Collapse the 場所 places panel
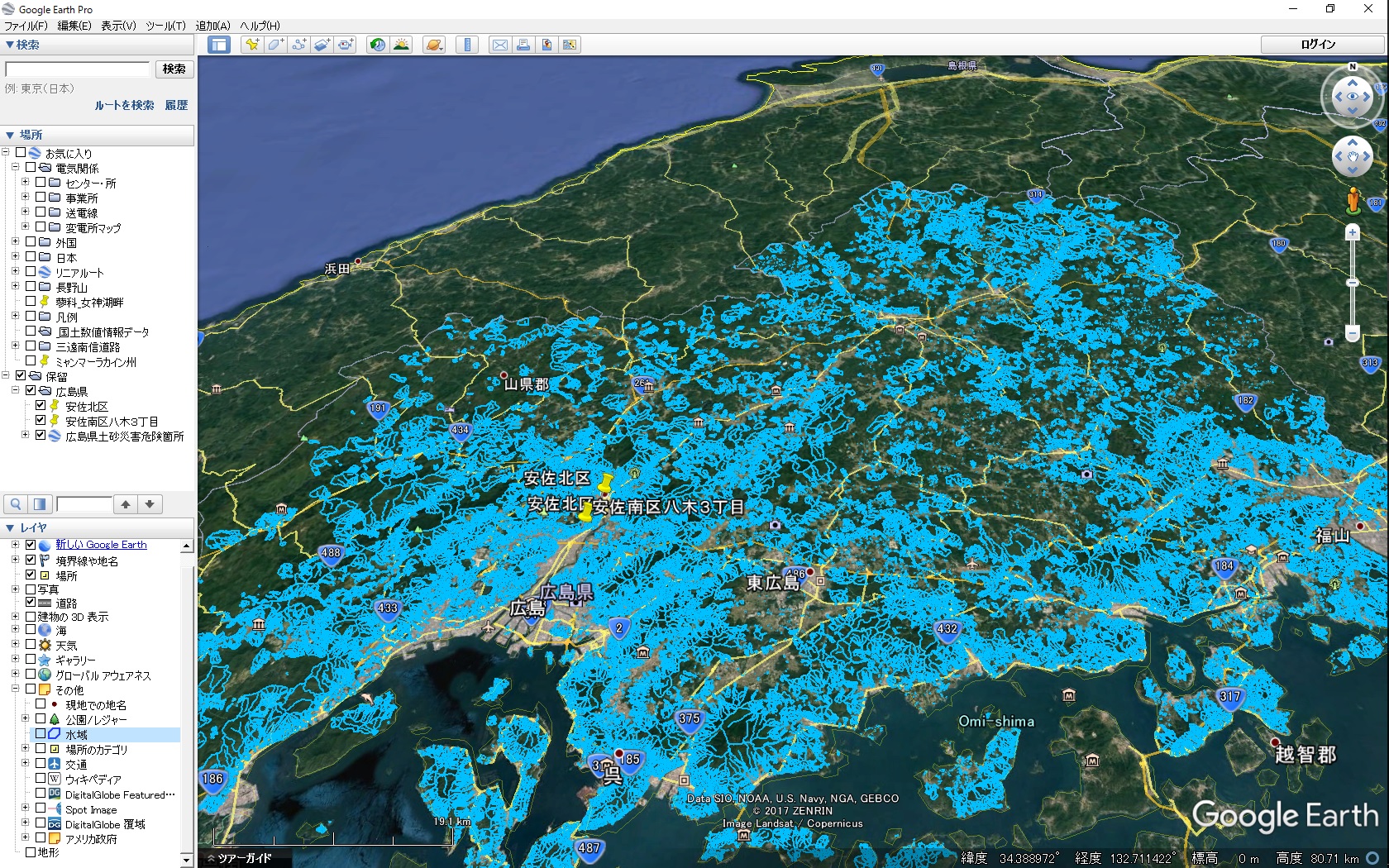This screenshot has width=1389, height=868. [10, 135]
